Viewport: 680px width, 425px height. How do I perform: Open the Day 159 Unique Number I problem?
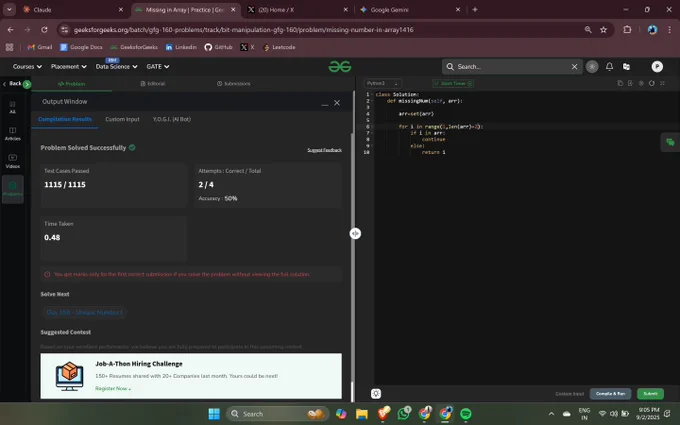85,312
